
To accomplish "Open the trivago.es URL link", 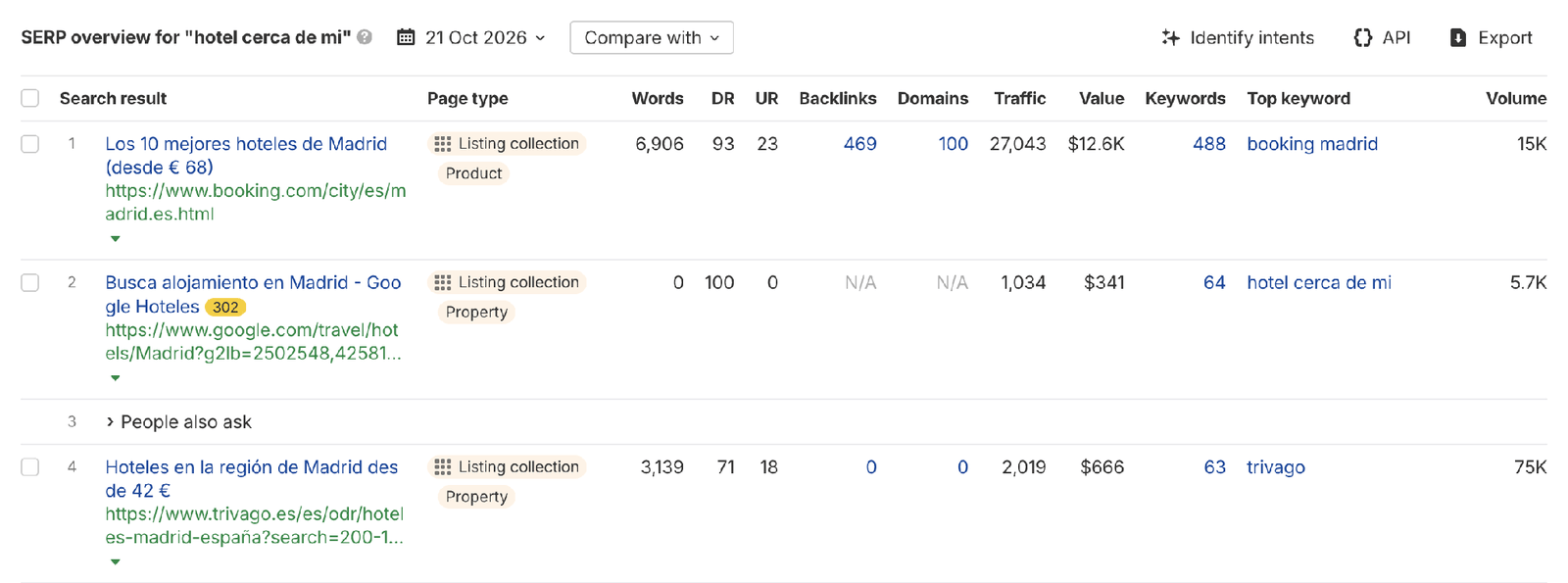I will pyautogui.click(x=254, y=526).
